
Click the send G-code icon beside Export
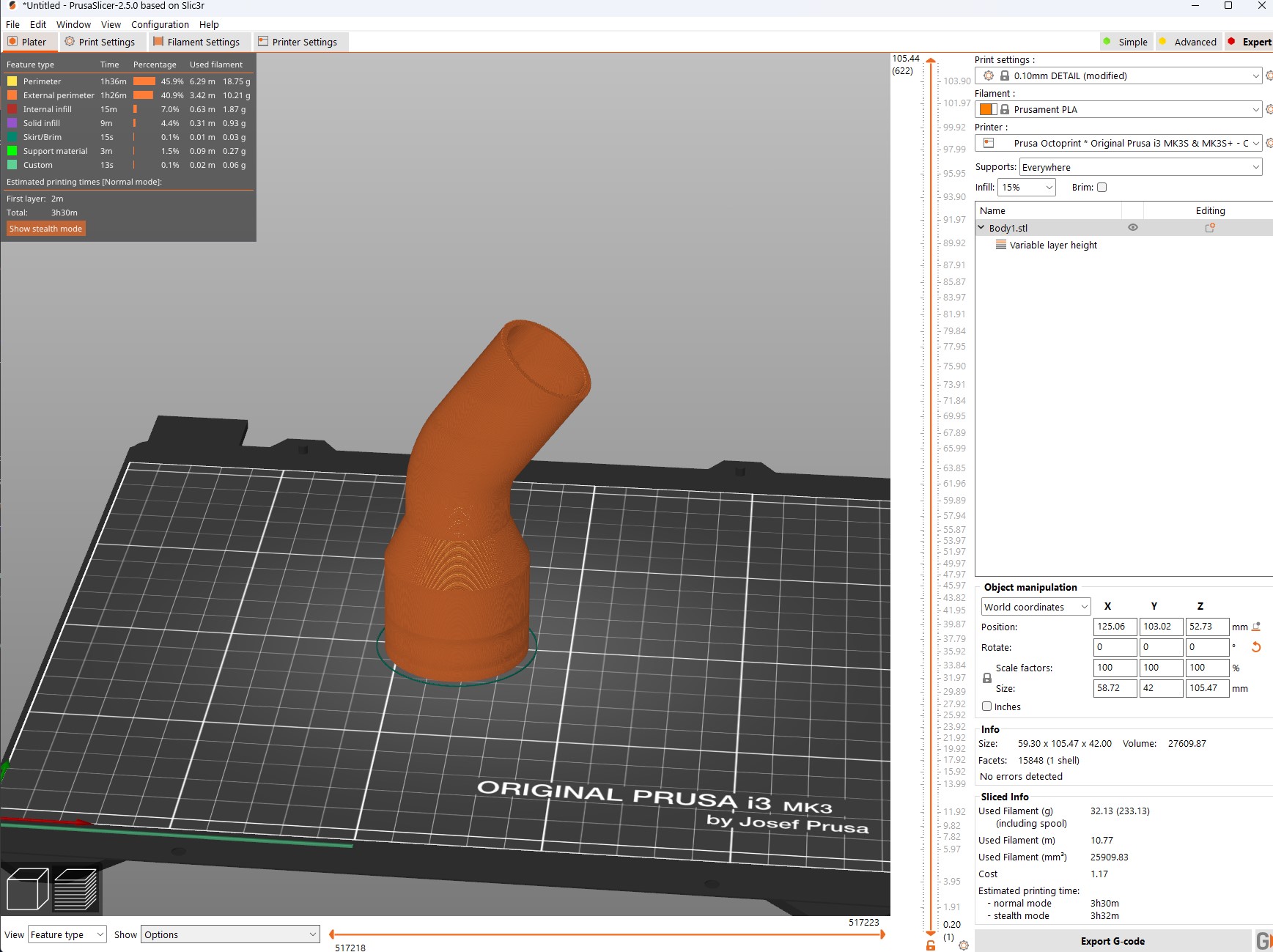click(x=1264, y=941)
